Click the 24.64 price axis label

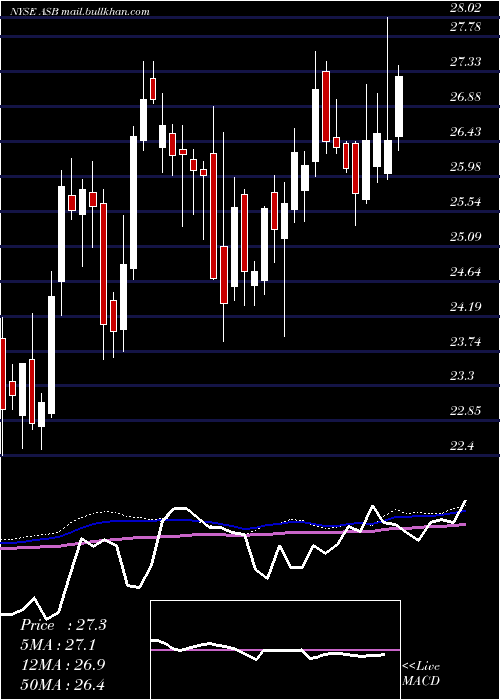coord(465,272)
